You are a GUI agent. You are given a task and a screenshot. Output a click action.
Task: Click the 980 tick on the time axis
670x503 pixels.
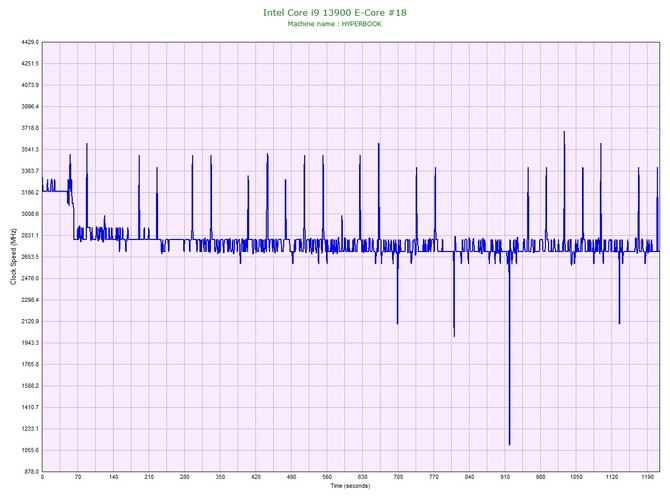541,477
